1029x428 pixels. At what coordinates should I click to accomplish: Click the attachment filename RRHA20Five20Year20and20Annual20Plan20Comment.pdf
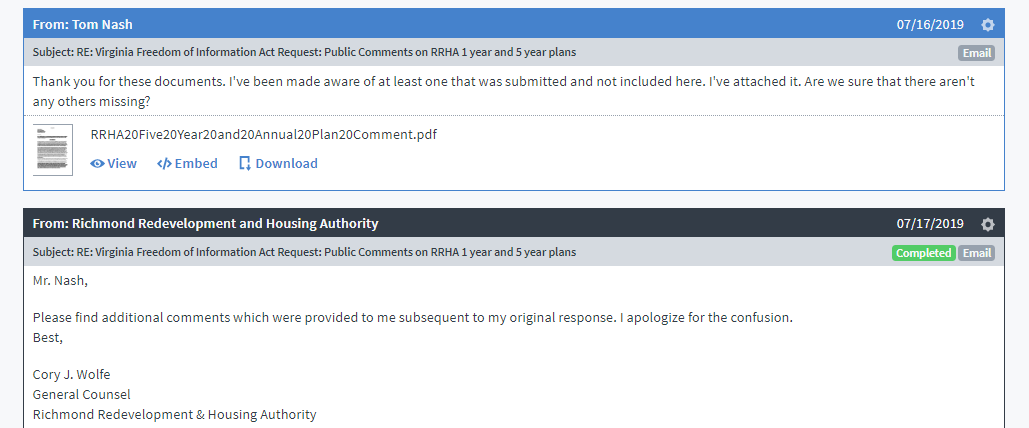[264, 135]
